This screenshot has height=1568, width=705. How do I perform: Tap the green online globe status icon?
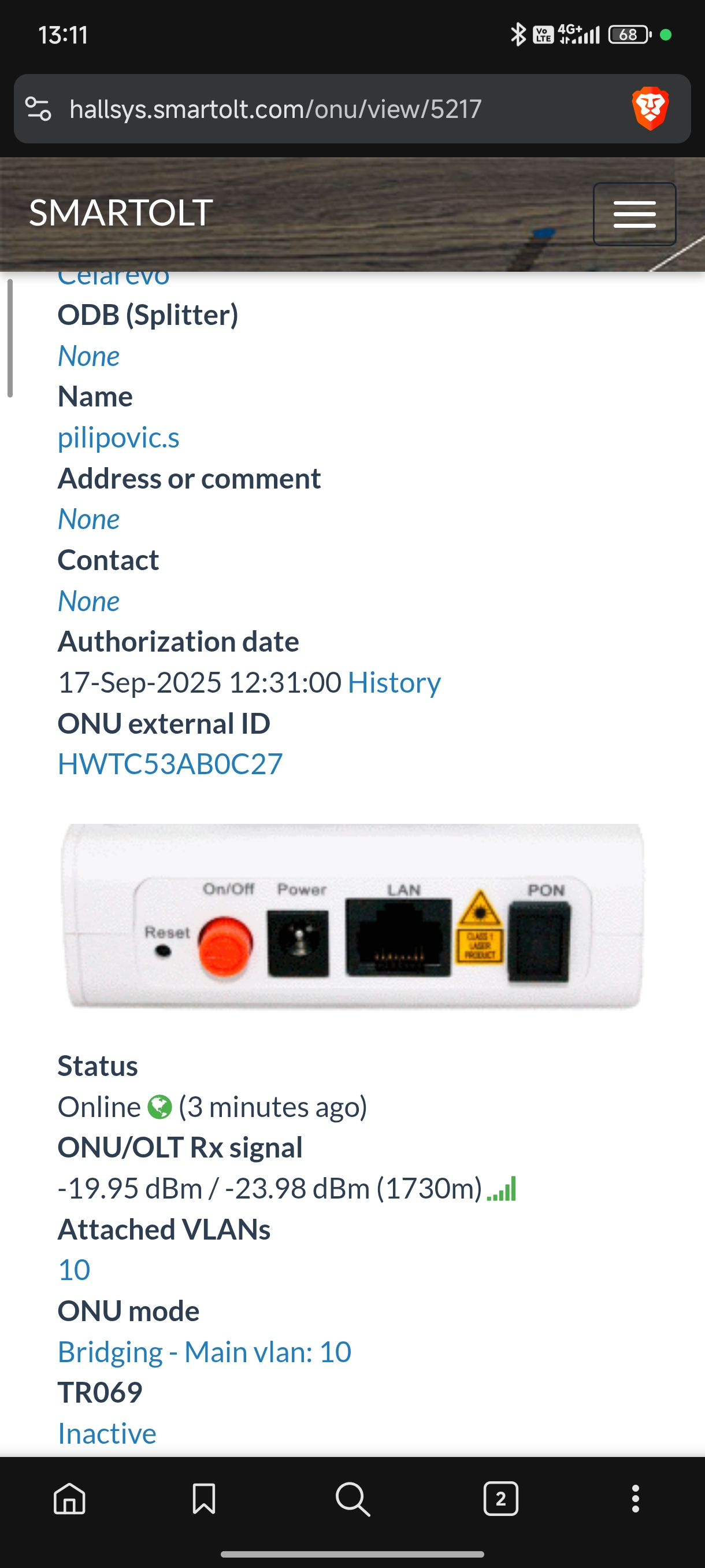160,1107
